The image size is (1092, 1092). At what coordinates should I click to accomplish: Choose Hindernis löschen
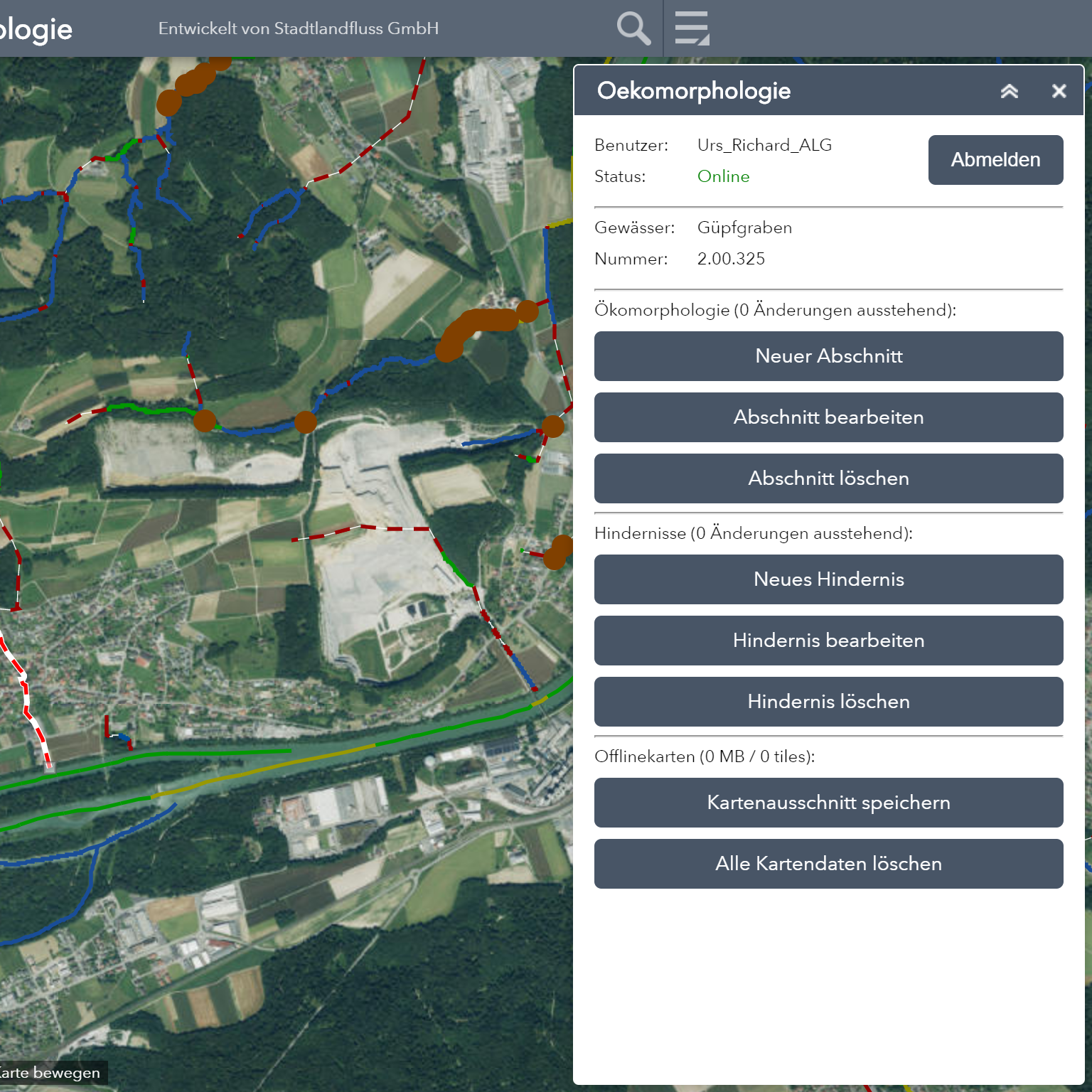pyautogui.click(x=828, y=702)
